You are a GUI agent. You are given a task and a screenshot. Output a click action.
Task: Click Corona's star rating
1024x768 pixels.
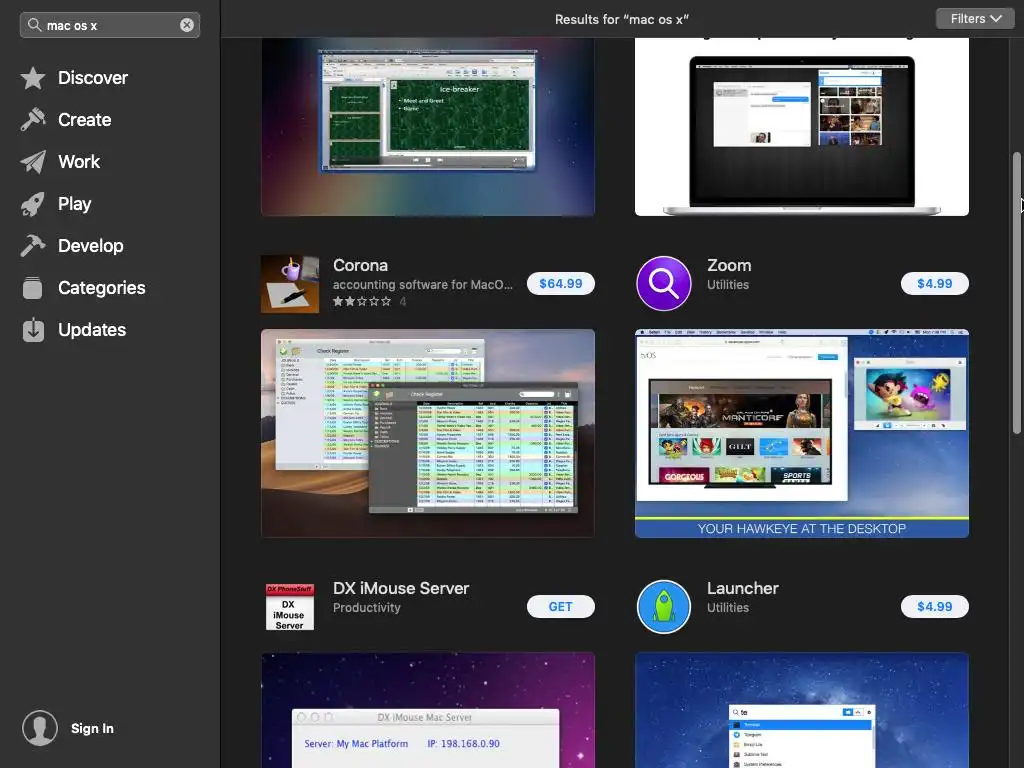pos(362,301)
